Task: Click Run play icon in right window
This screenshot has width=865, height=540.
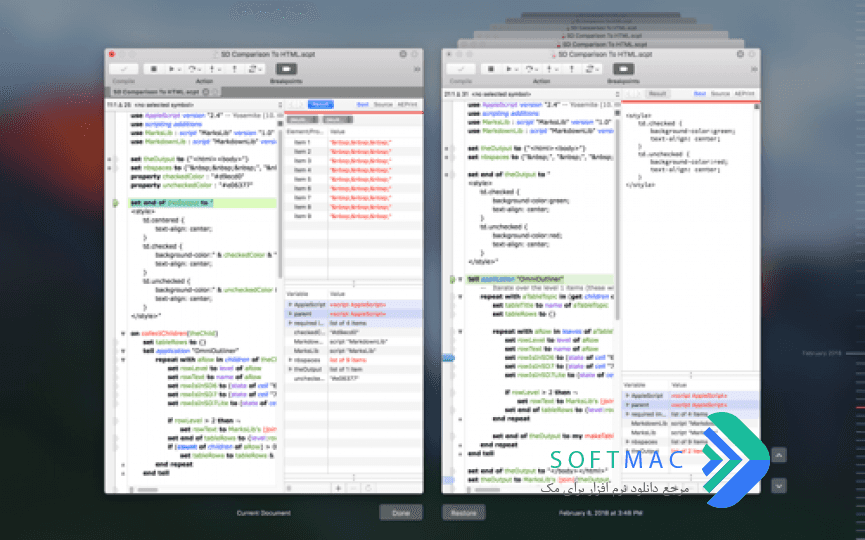Action: tap(510, 69)
